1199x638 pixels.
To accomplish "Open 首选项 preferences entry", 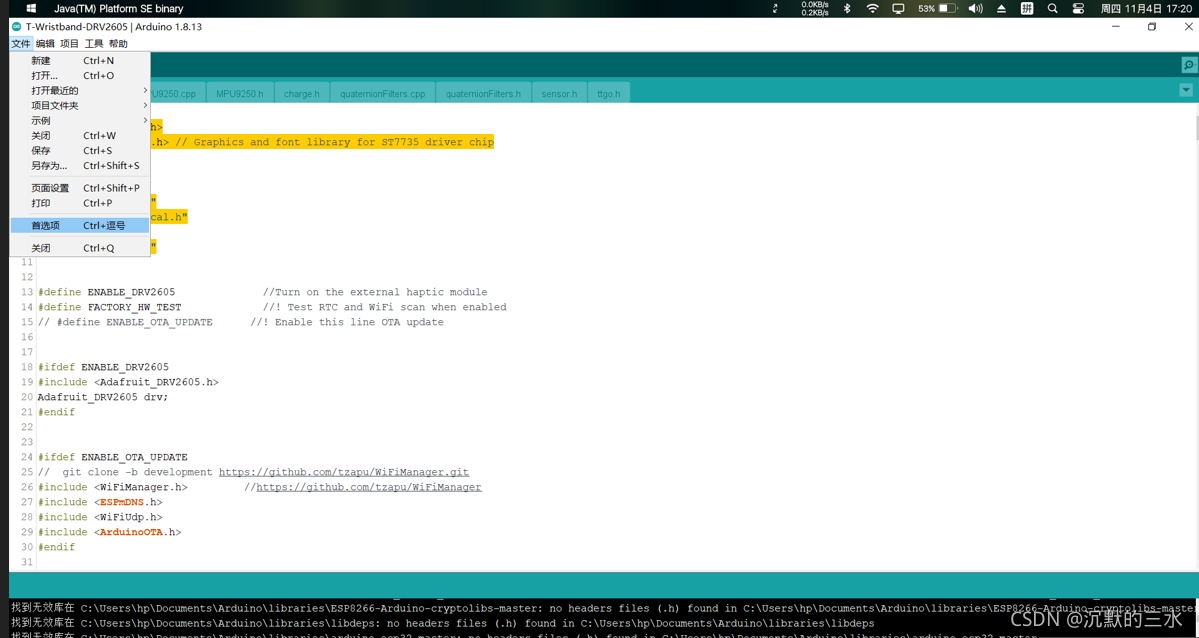I will (x=80, y=226).
